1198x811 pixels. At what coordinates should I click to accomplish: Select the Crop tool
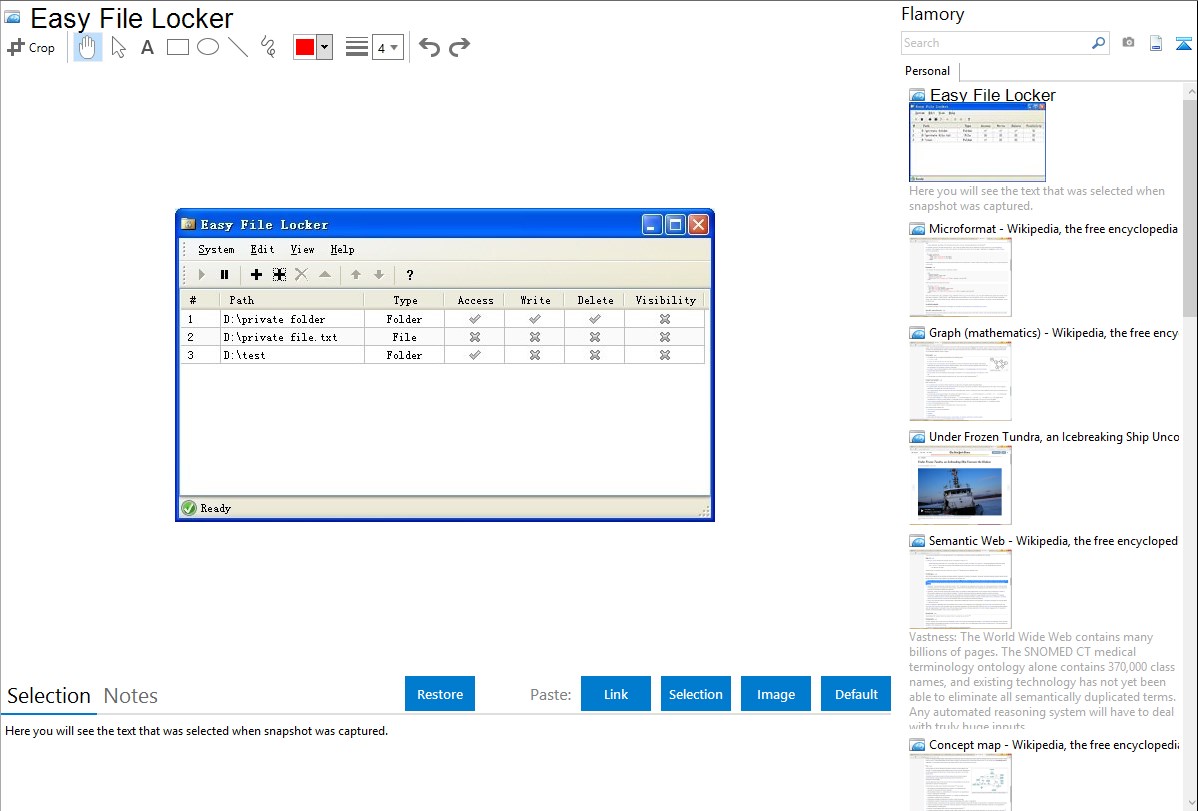[x=31, y=47]
